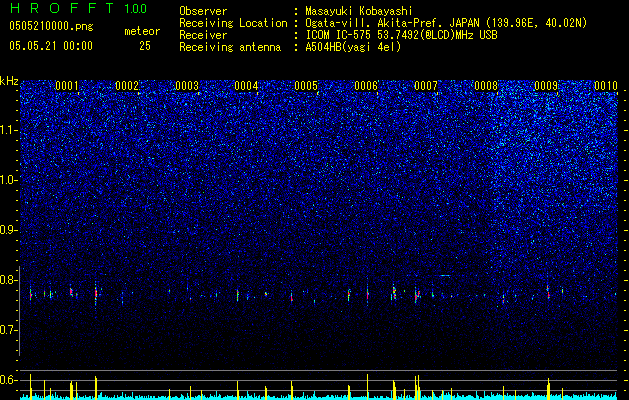Click the timestamp 05.05.21 00:00
This screenshot has width=629, height=400.
tap(51, 46)
